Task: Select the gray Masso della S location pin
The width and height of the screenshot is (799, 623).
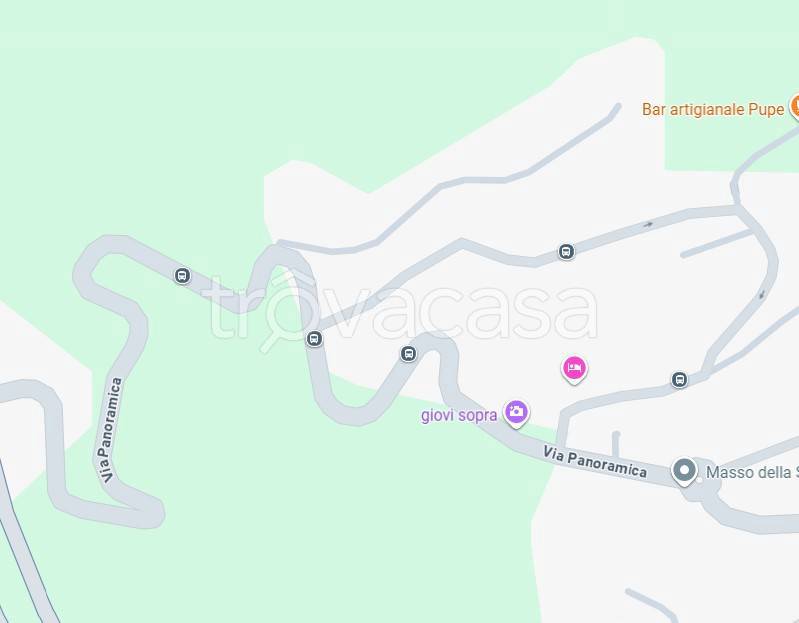Action: coord(684,472)
